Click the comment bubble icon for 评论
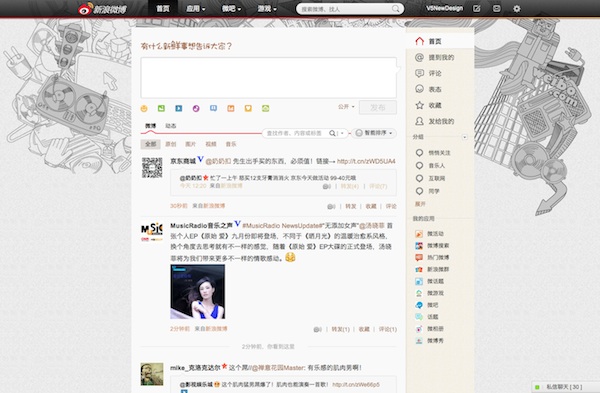This screenshot has height=393, width=600. (x=419, y=73)
